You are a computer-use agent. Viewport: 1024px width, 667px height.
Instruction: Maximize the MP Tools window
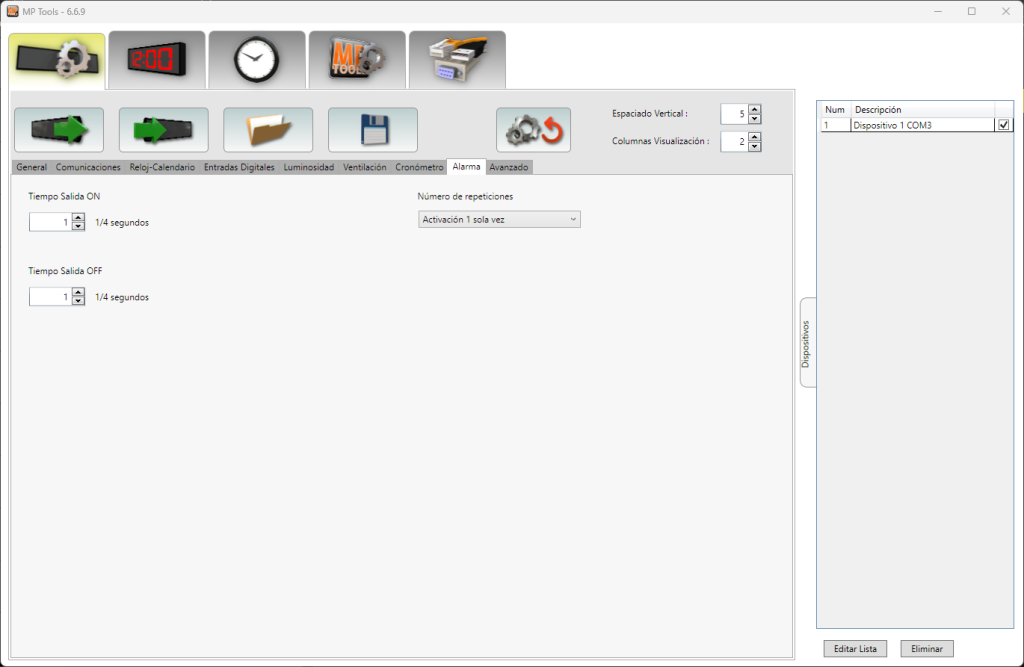[972, 11]
